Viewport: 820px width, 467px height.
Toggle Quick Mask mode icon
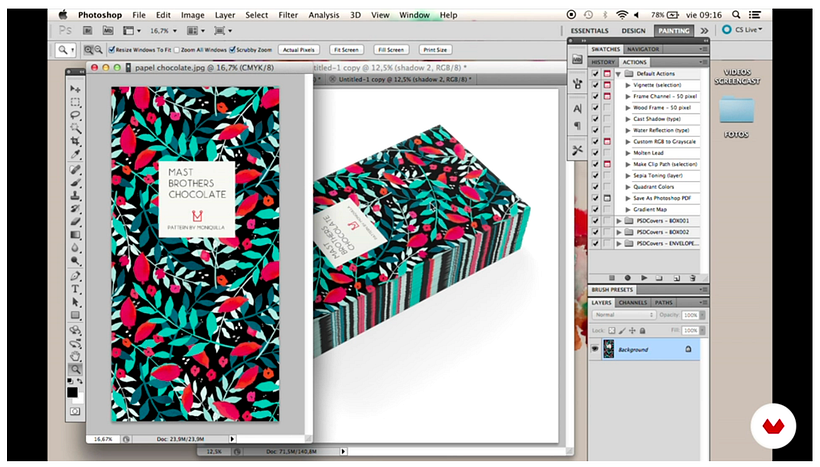pyautogui.click(x=75, y=412)
